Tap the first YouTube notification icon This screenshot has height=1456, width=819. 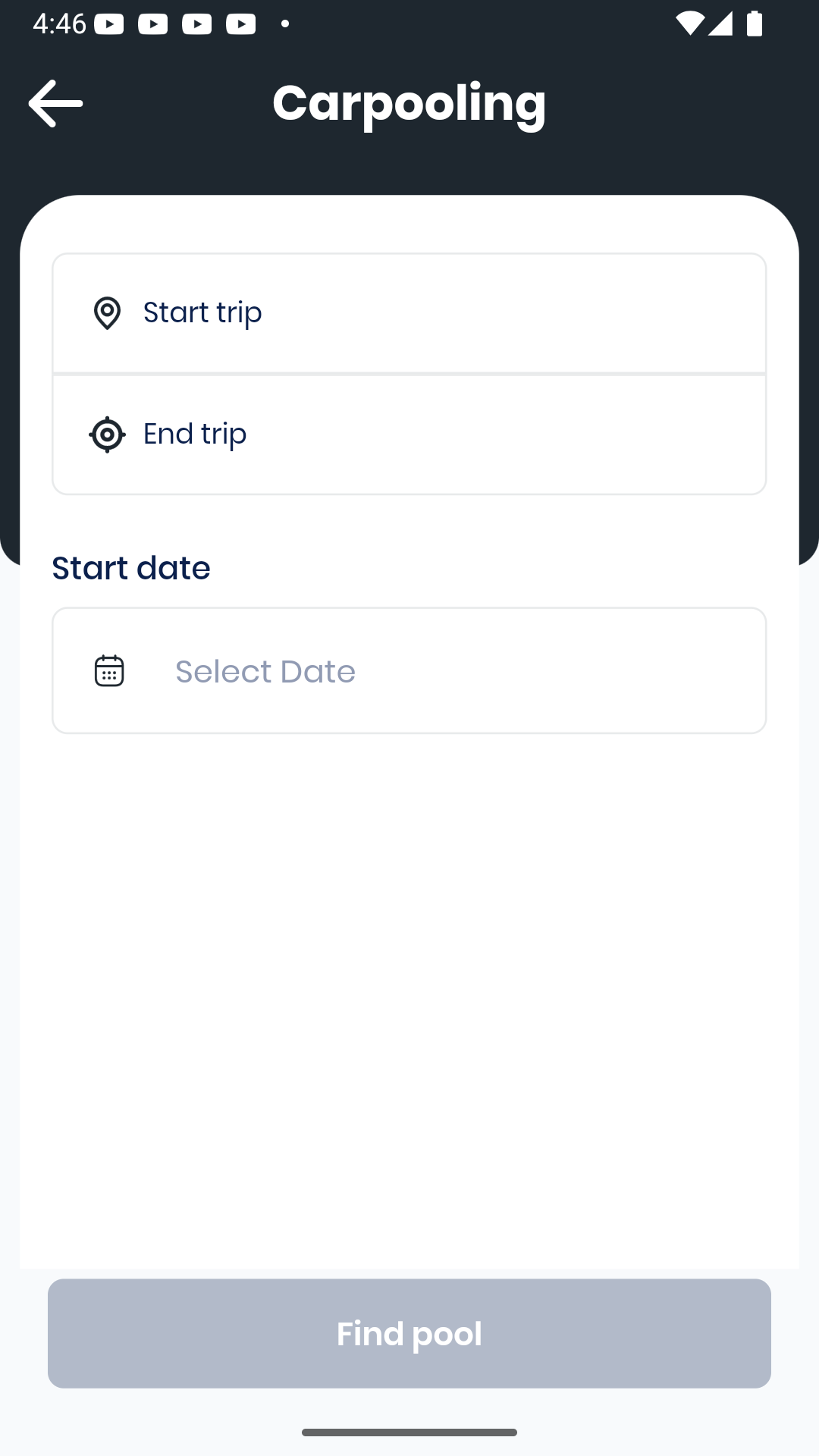pyautogui.click(x=109, y=24)
